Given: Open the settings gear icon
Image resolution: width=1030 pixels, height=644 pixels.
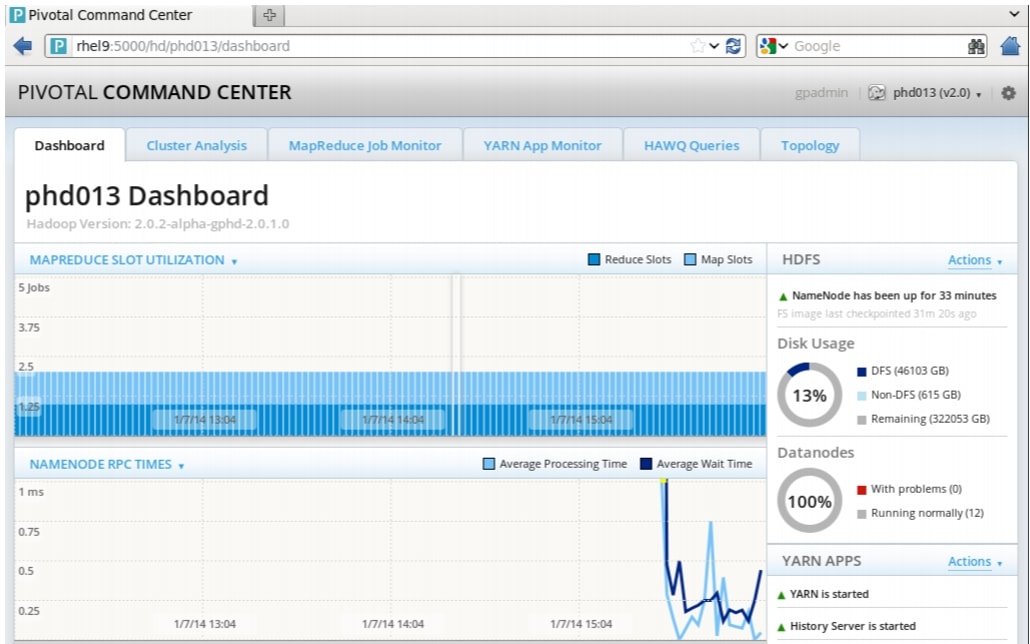Looking at the screenshot, I should pos(1008,93).
